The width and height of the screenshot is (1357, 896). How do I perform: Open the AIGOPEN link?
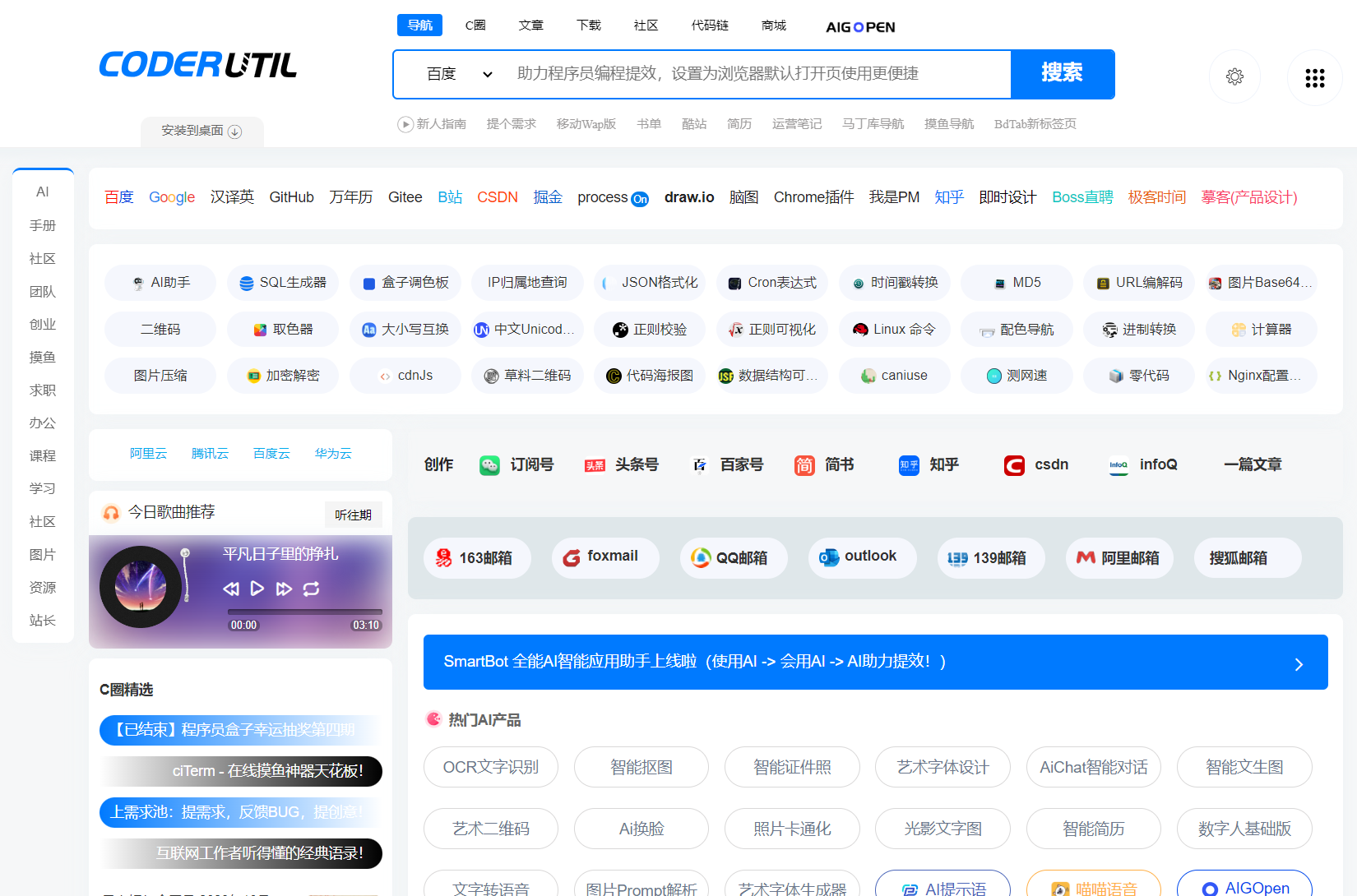click(860, 27)
